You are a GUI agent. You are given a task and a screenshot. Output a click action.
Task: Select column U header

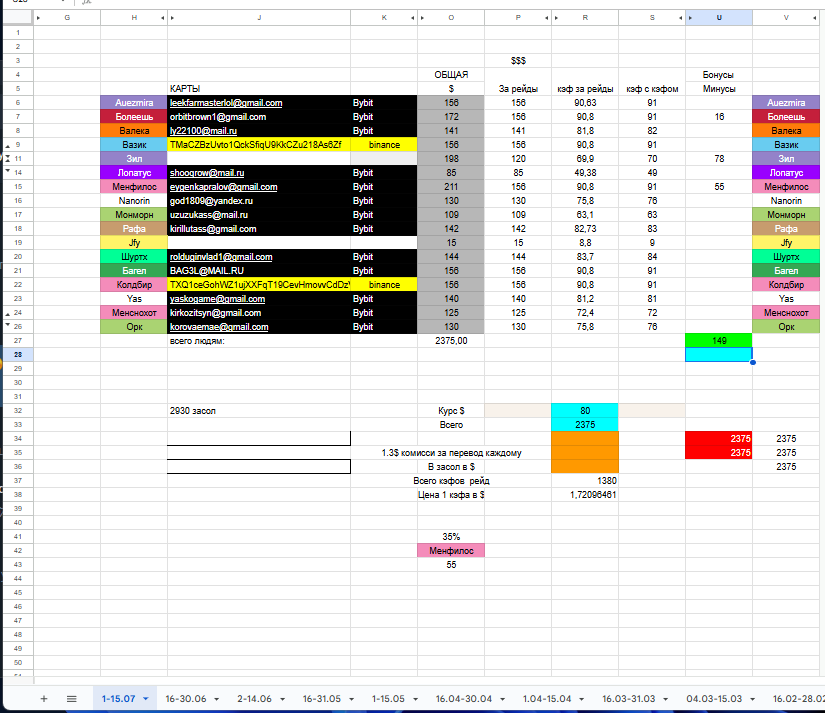(x=719, y=18)
